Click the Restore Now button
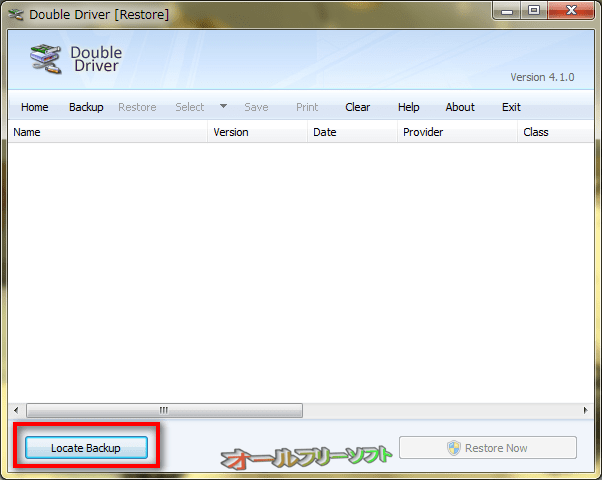This screenshot has width=602, height=480. [488, 447]
